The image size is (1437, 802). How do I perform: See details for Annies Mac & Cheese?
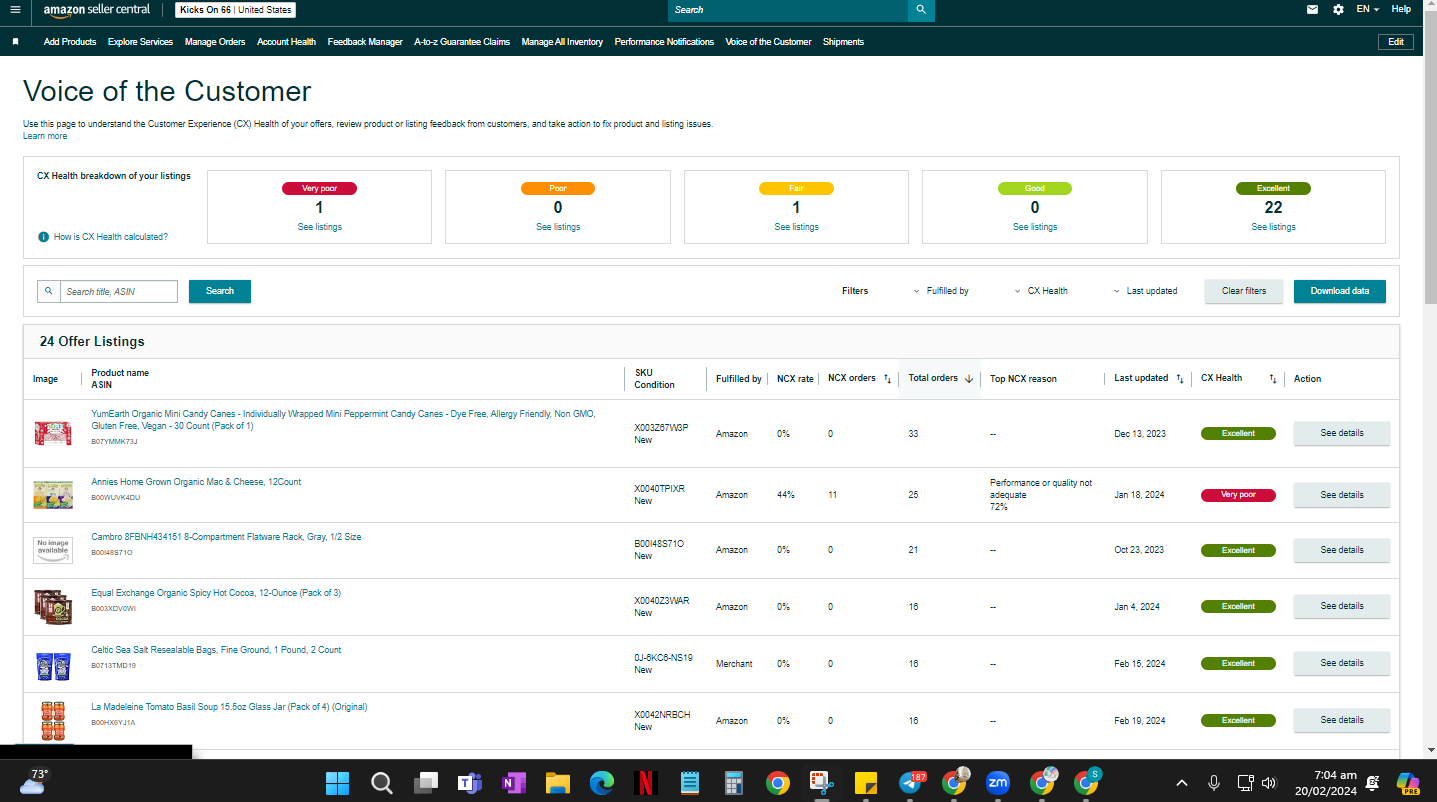tap(1342, 495)
